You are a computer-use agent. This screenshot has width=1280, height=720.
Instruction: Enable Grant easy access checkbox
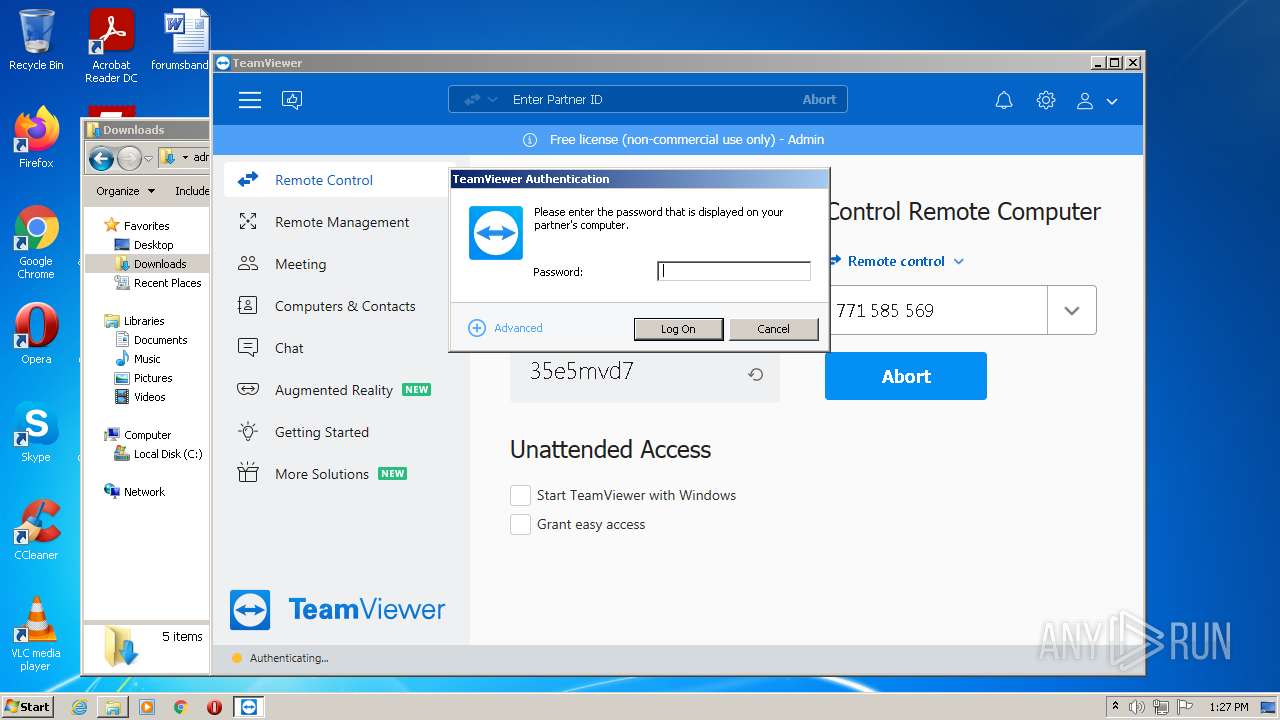click(x=520, y=524)
